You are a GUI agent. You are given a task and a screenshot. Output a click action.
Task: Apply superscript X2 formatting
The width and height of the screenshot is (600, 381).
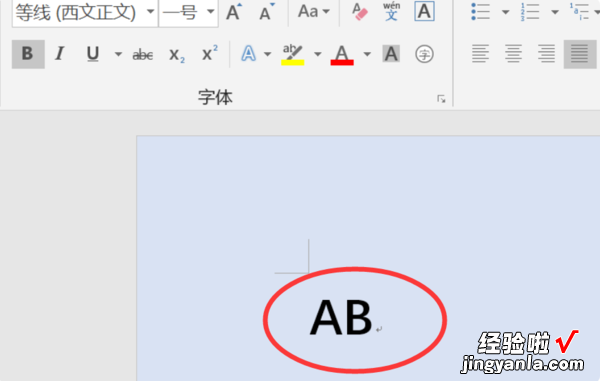[x=210, y=54]
